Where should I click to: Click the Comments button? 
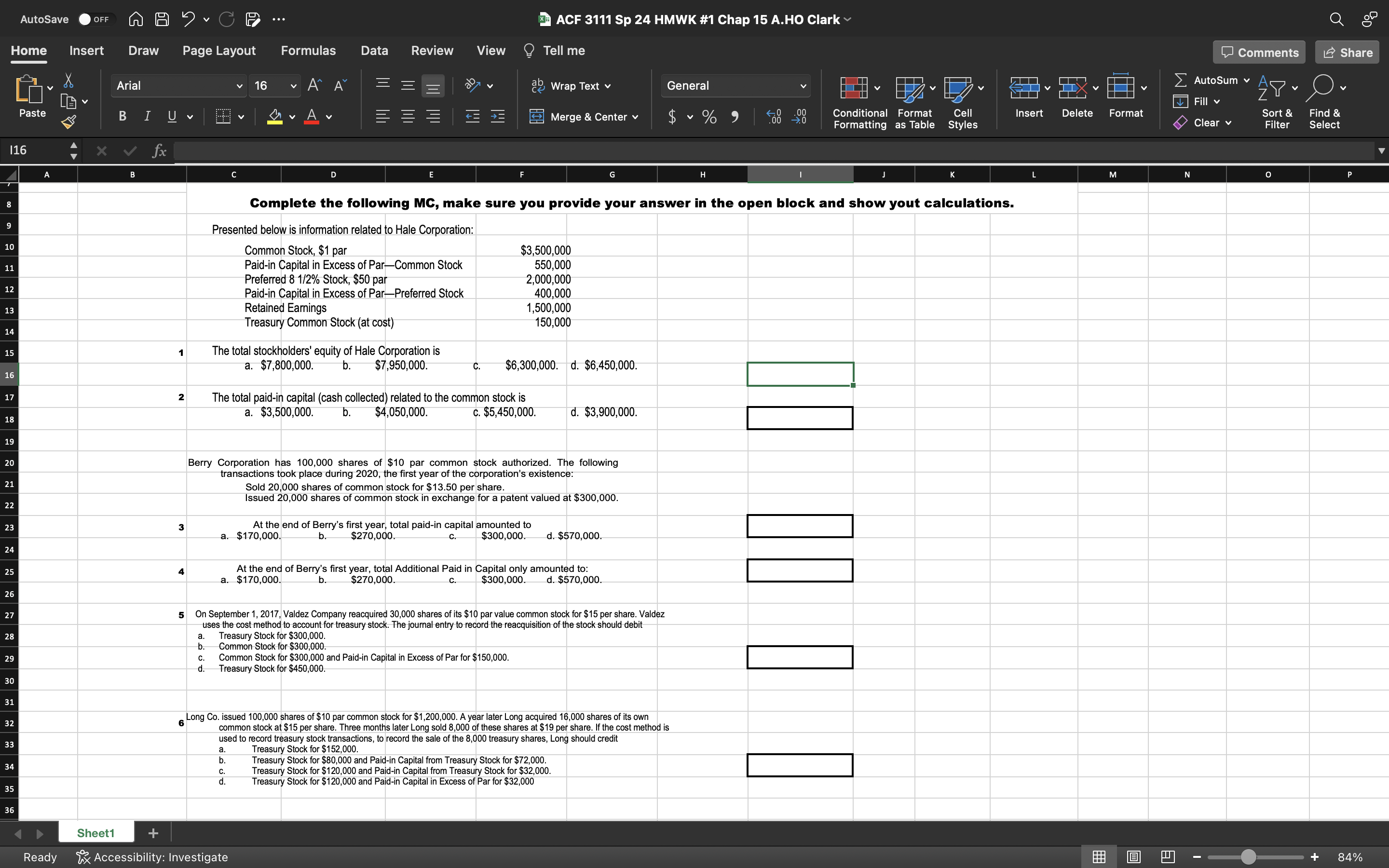pos(1259,52)
